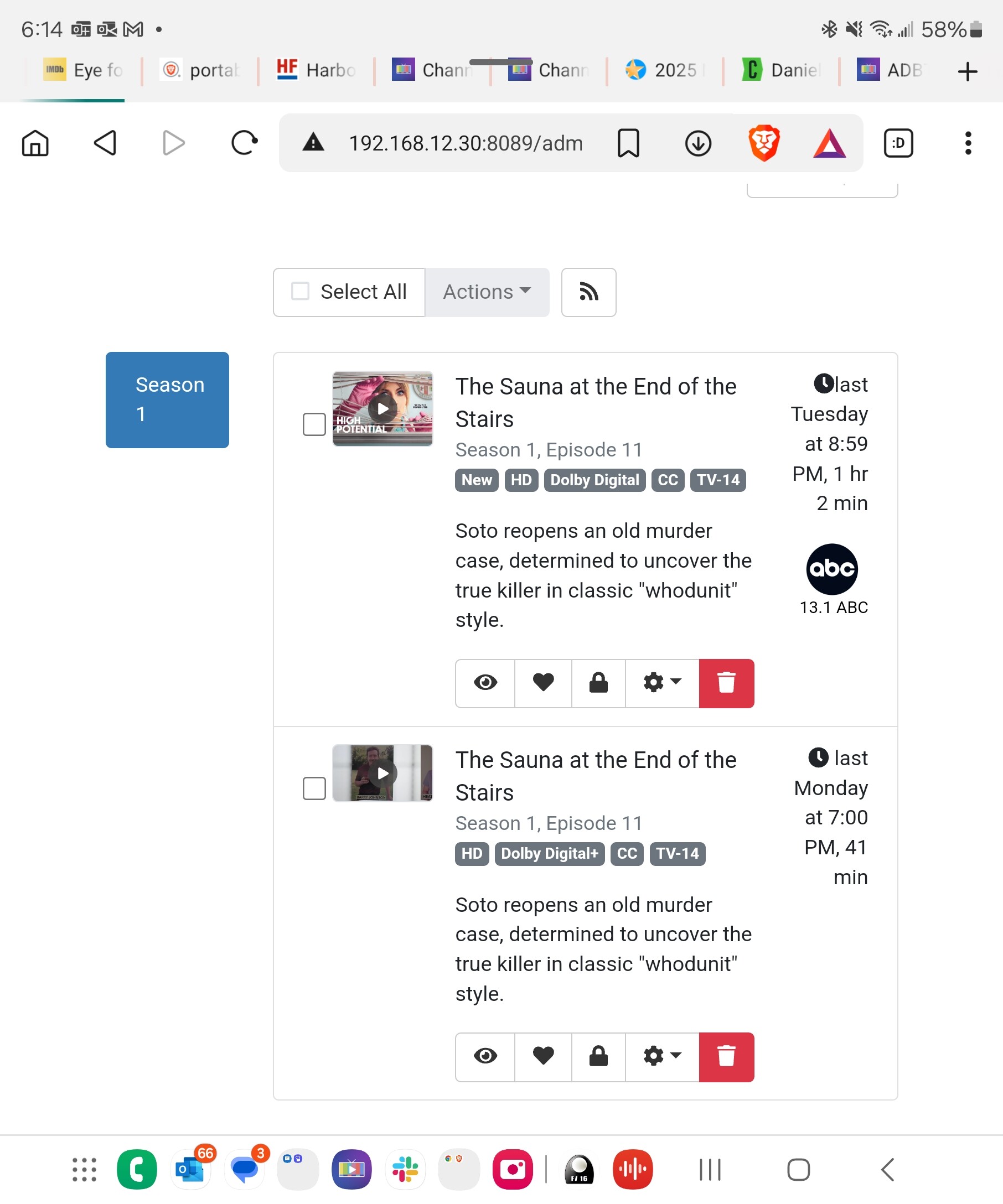Switch to the Harbor Freight browser tab

pos(316,70)
